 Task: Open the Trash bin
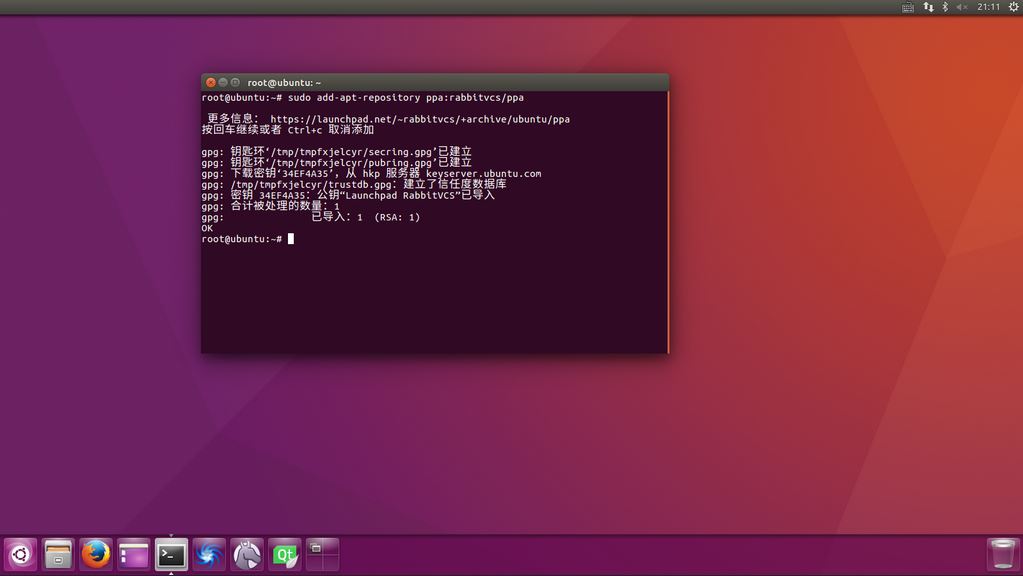(1001, 554)
